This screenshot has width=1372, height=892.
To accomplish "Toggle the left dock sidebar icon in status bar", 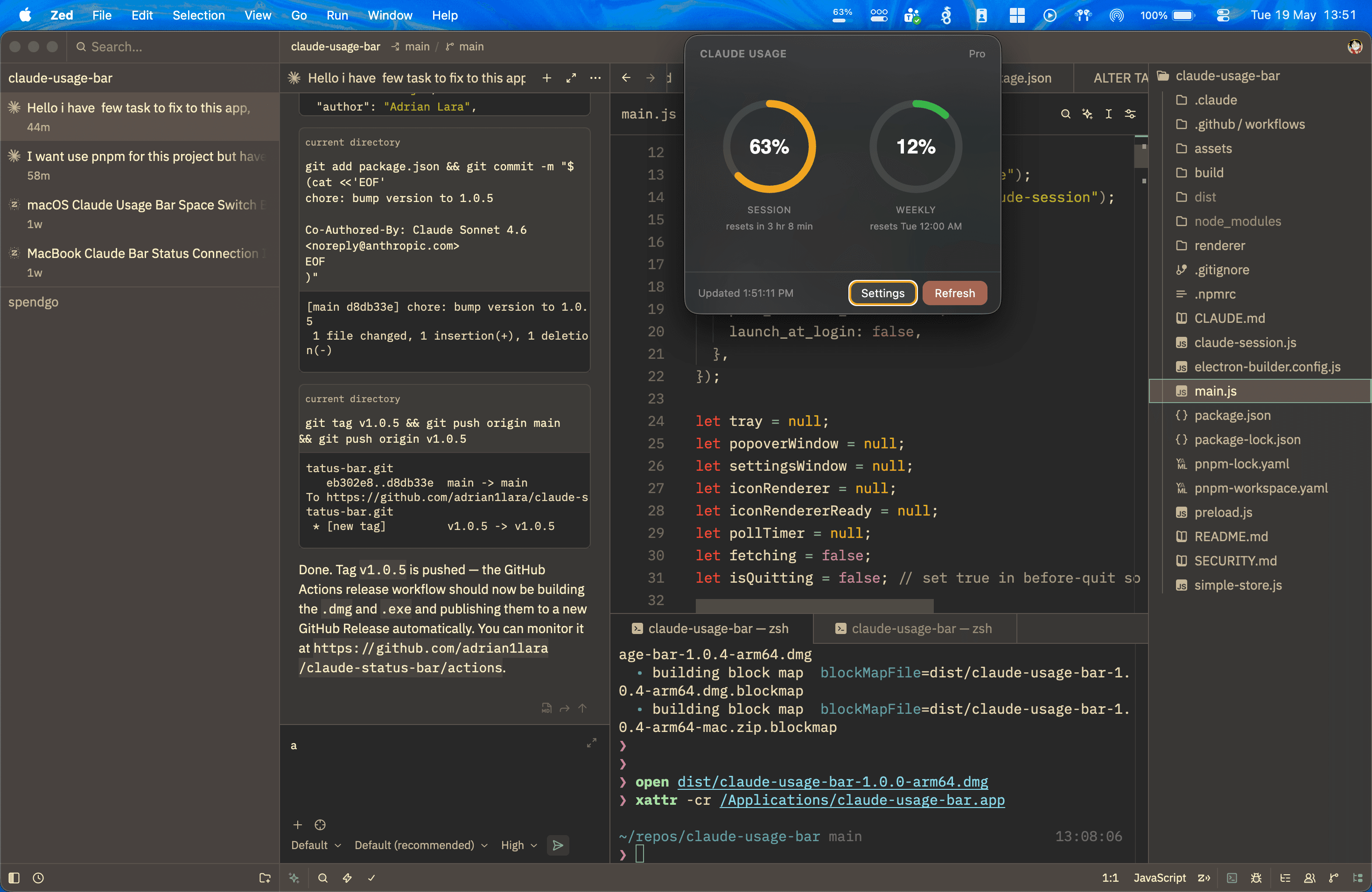I will pyautogui.click(x=14, y=878).
